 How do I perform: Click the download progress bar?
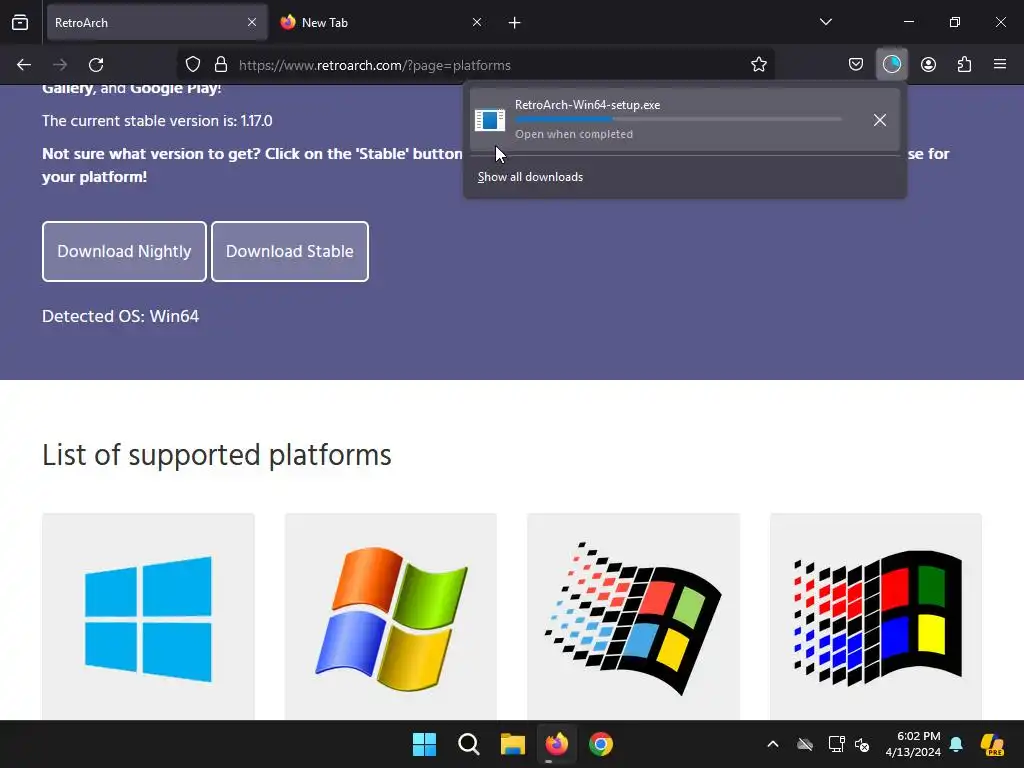tap(678, 120)
